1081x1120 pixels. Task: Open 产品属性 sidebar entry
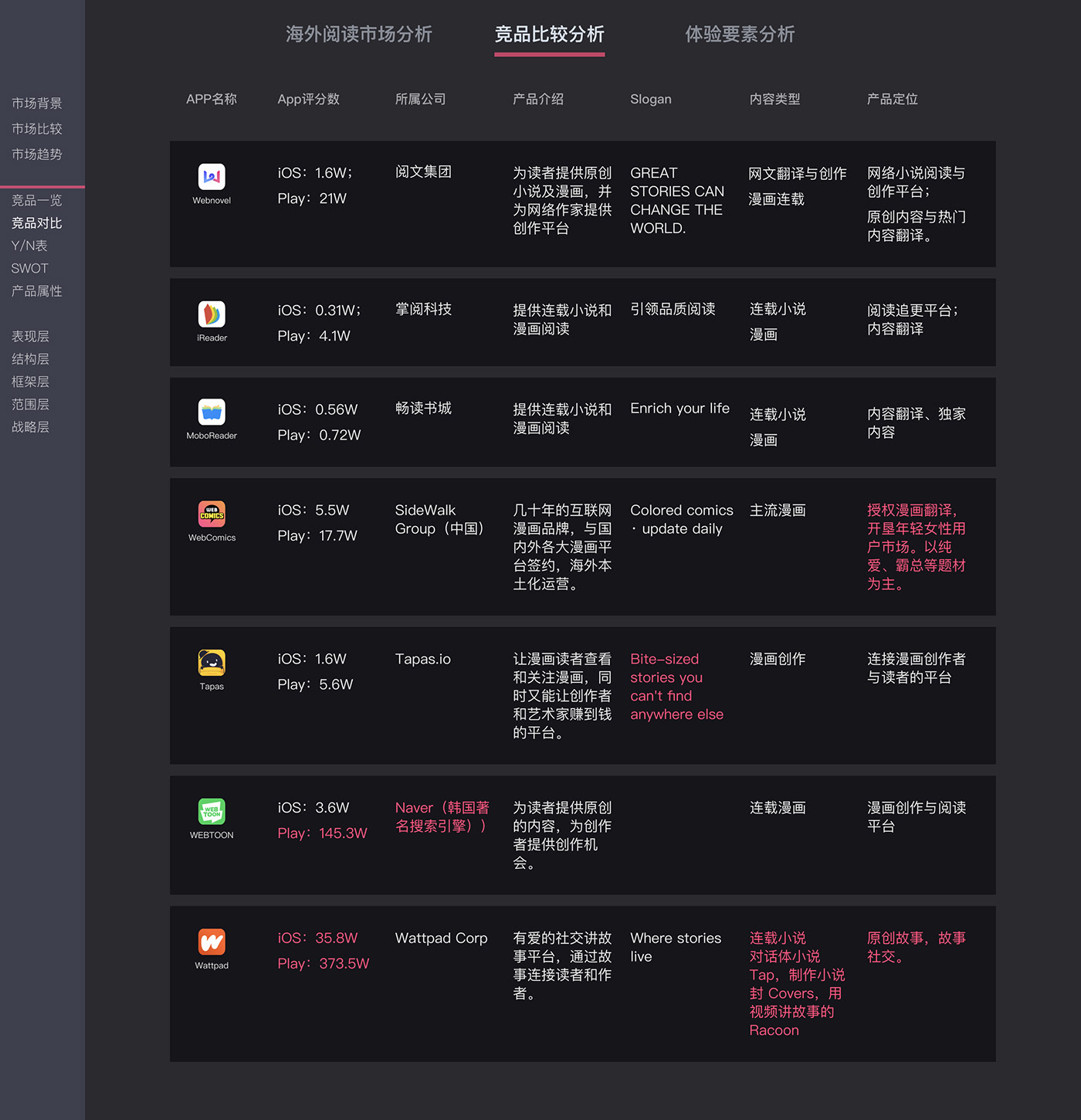pyautogui.click(x=36, y=291)
